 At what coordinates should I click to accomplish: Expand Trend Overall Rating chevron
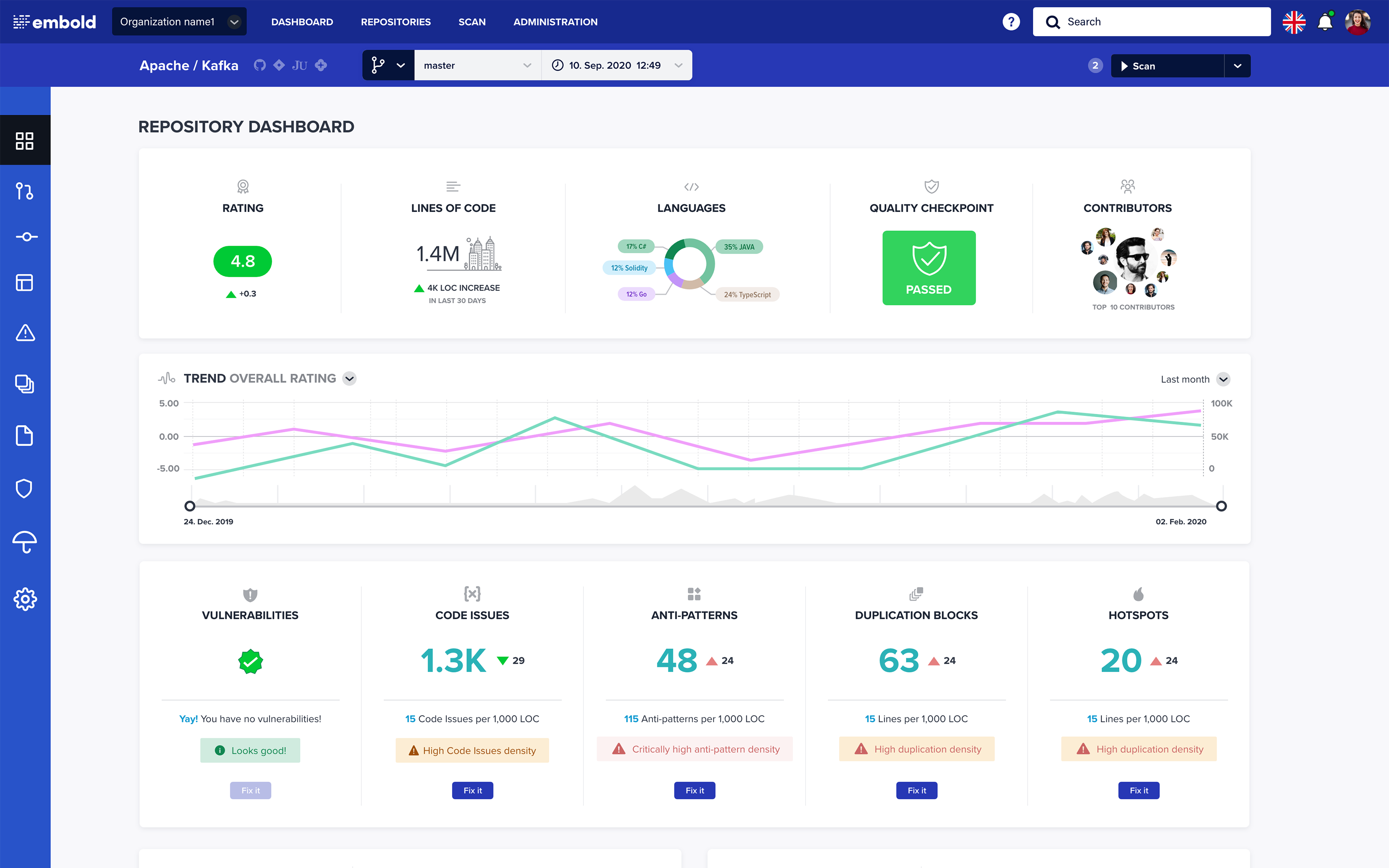pyautogui.click(x=349, y=378)
